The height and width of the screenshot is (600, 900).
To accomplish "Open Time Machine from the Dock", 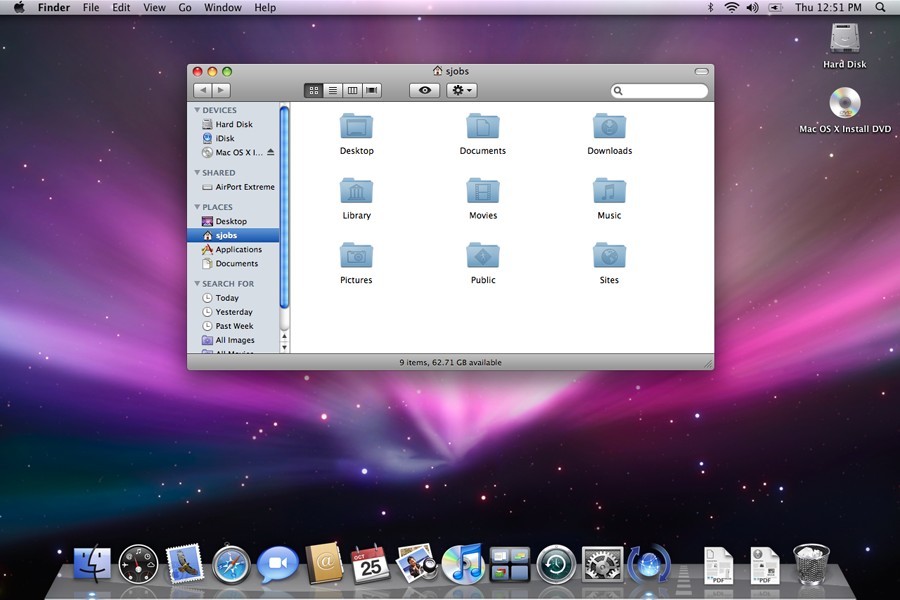I will click(x=554, y=564).
